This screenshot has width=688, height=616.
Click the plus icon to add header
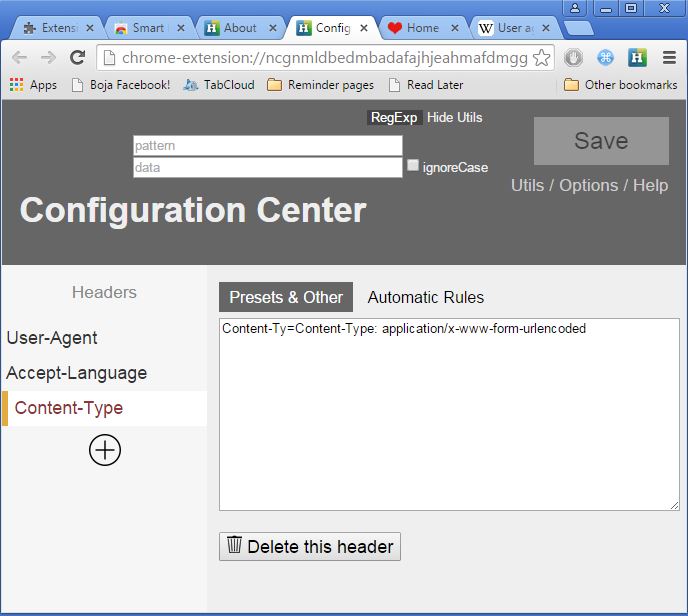point(105,450)
